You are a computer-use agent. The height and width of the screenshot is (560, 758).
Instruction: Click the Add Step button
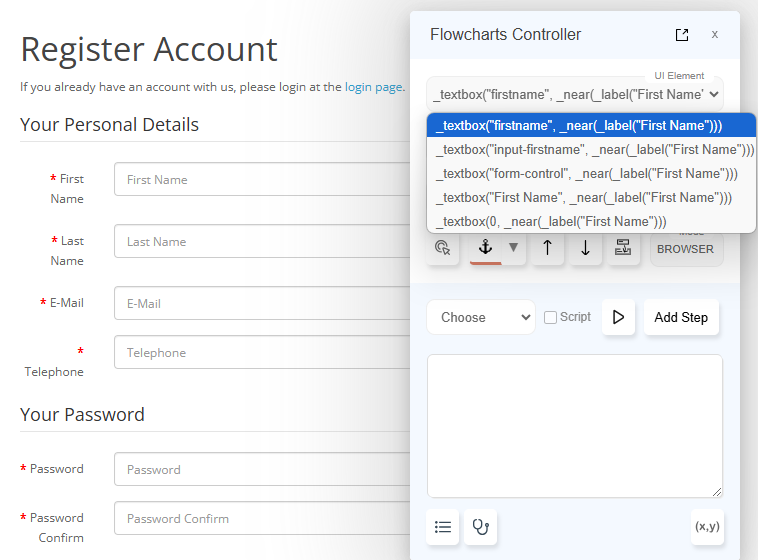(680, 317)
